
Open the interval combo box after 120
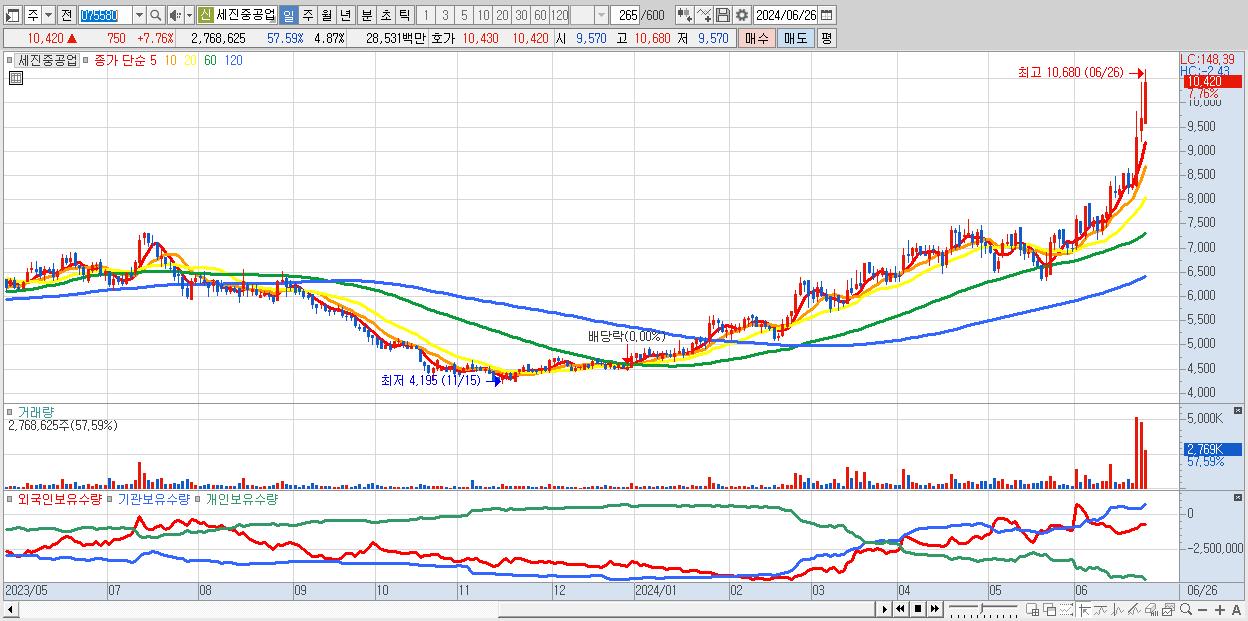coord(589,15)
